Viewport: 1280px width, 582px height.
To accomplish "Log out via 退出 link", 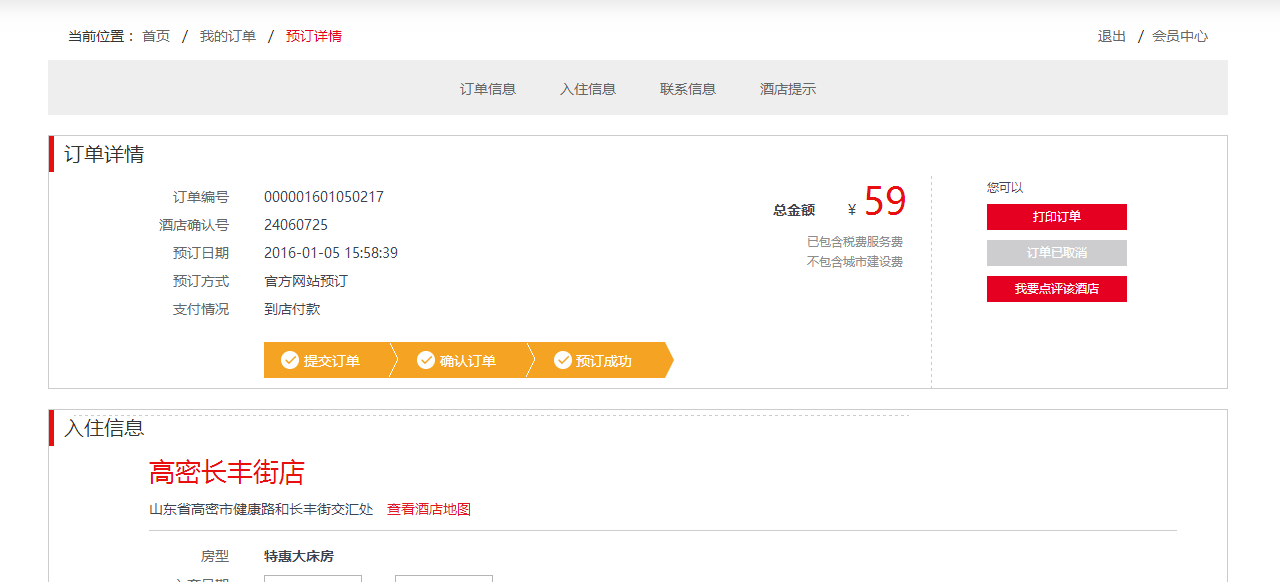I will click(x=1112, y=36).
